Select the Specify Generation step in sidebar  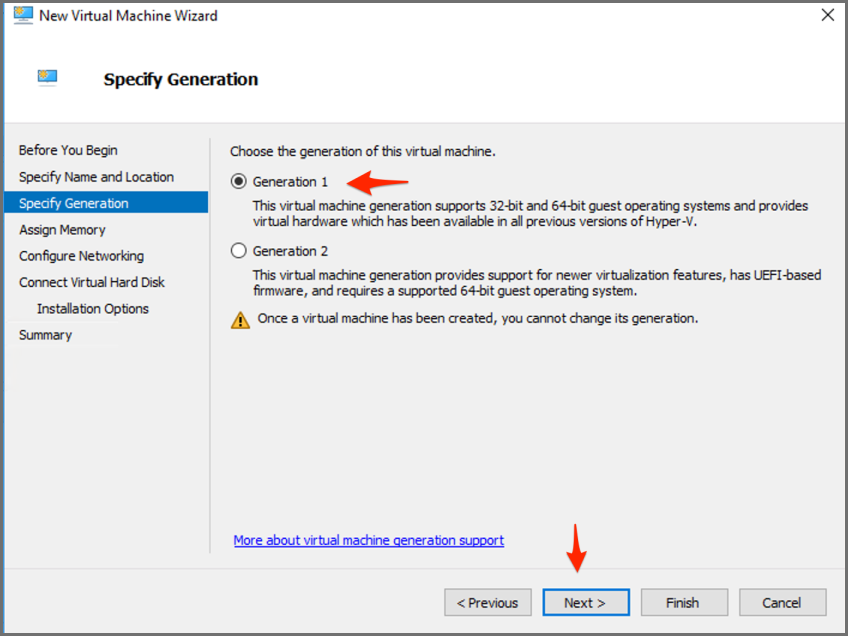(x=74, y=203)
